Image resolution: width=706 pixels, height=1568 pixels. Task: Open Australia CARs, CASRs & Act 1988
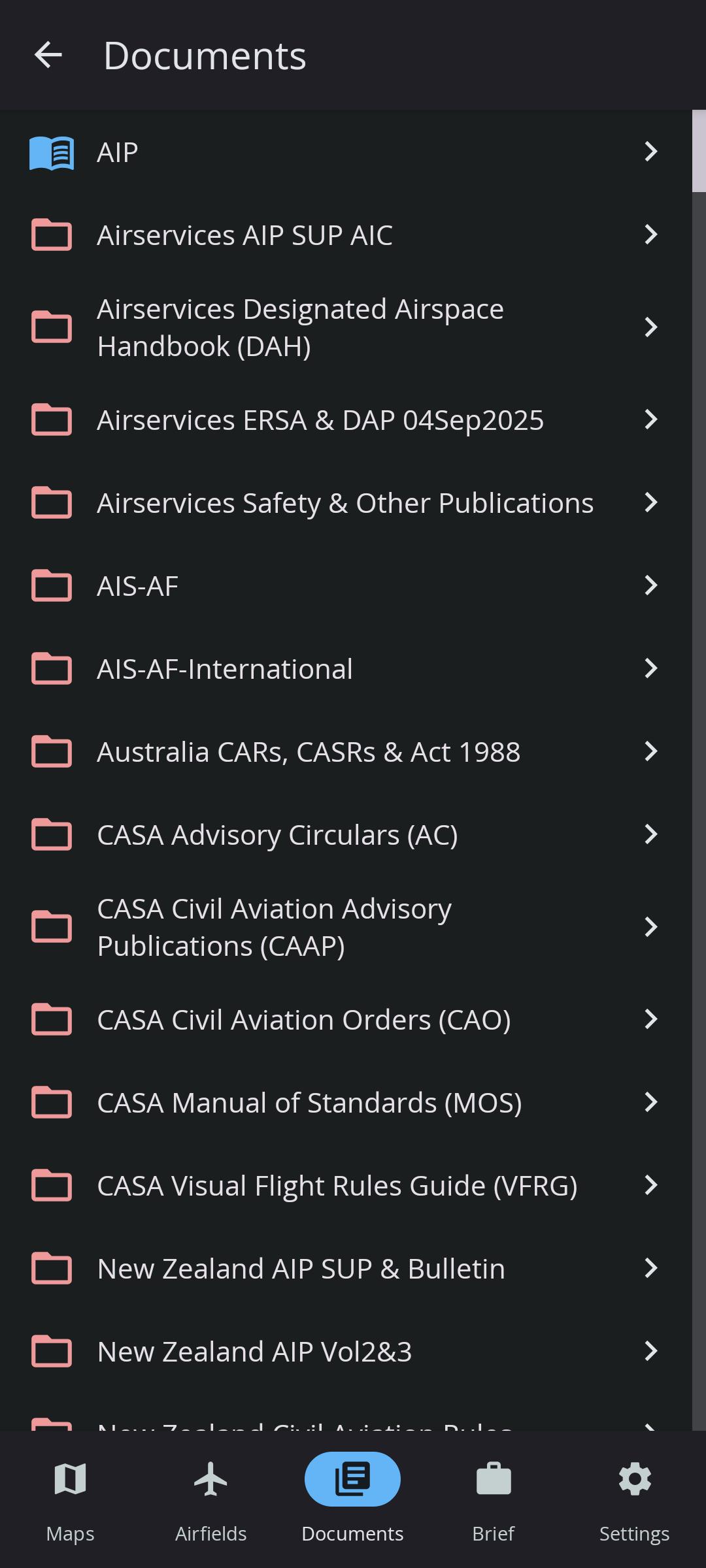coord(309,752)
